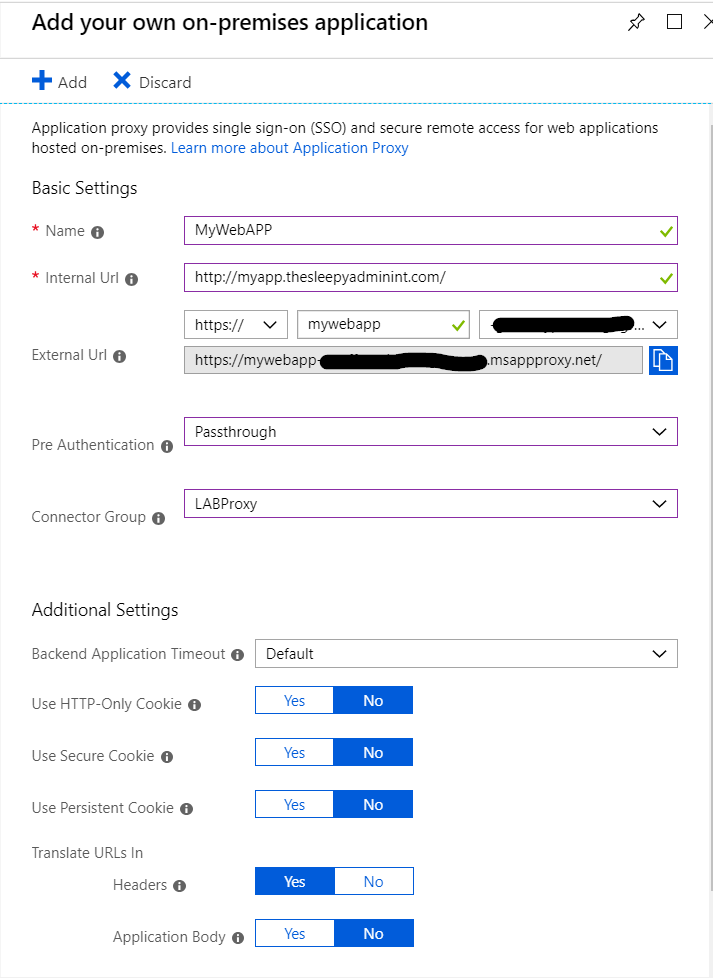This screenshot has height=978, width=713.
Task: Set Use Persistent Cookie to Yes
Action: point(294,804)
